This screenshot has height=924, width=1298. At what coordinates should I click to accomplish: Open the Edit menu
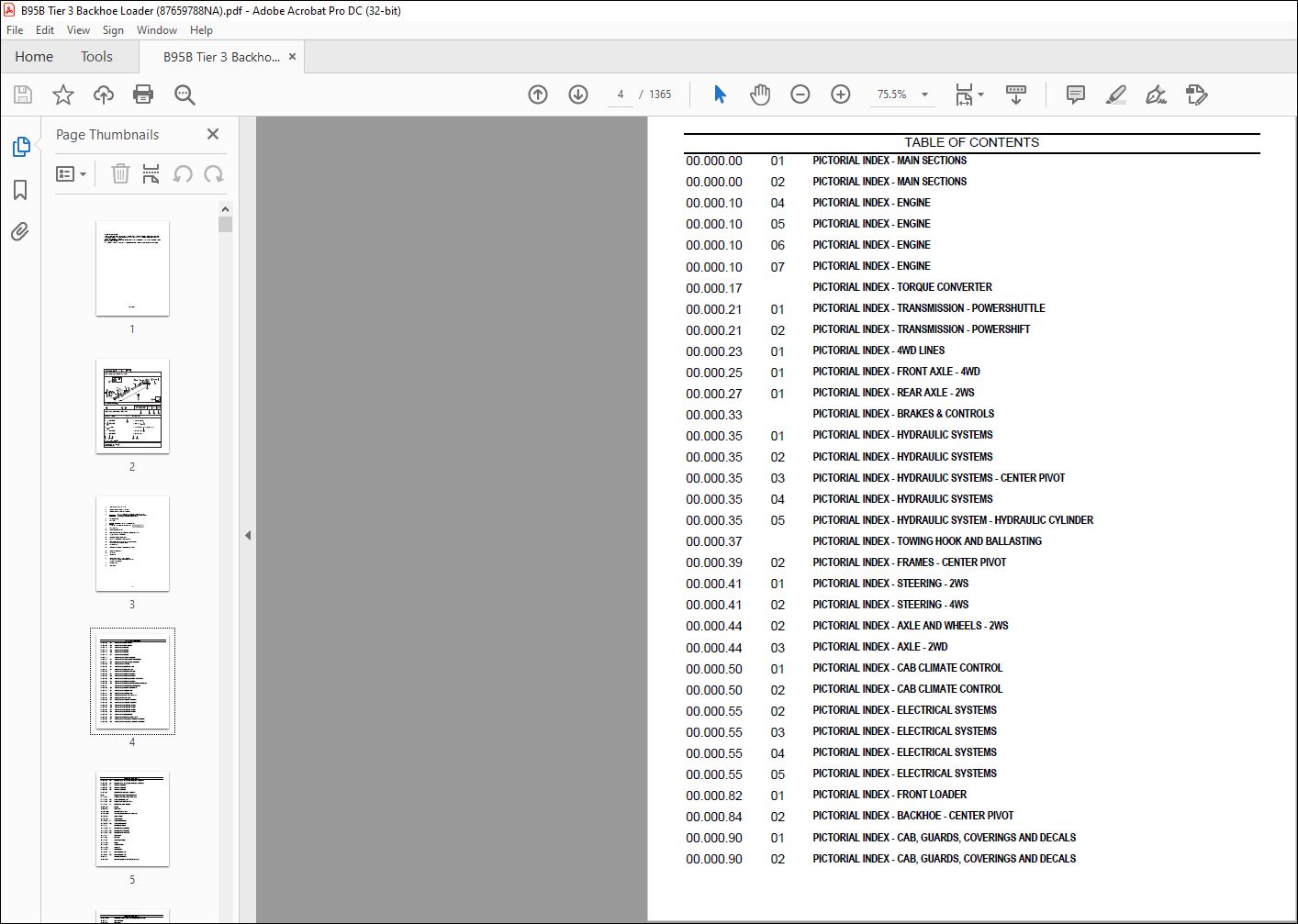[45, 30]
